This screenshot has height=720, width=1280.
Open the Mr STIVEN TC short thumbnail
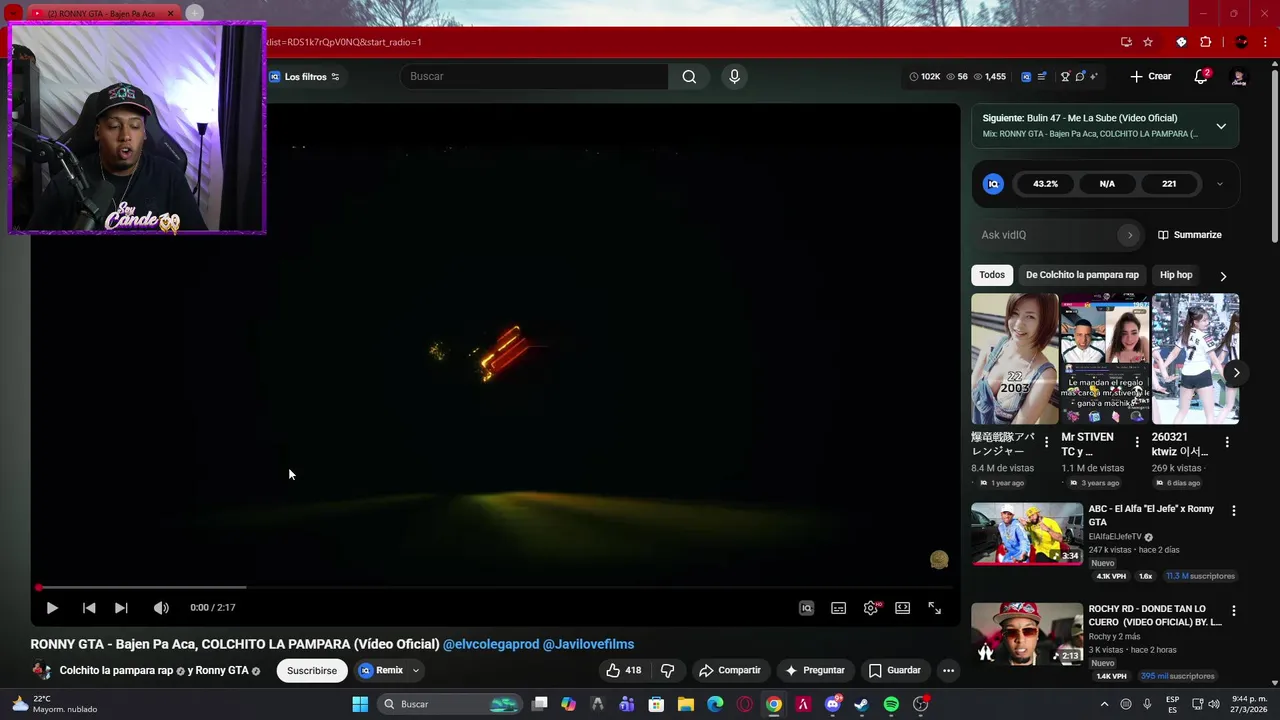coord(1105,359)
